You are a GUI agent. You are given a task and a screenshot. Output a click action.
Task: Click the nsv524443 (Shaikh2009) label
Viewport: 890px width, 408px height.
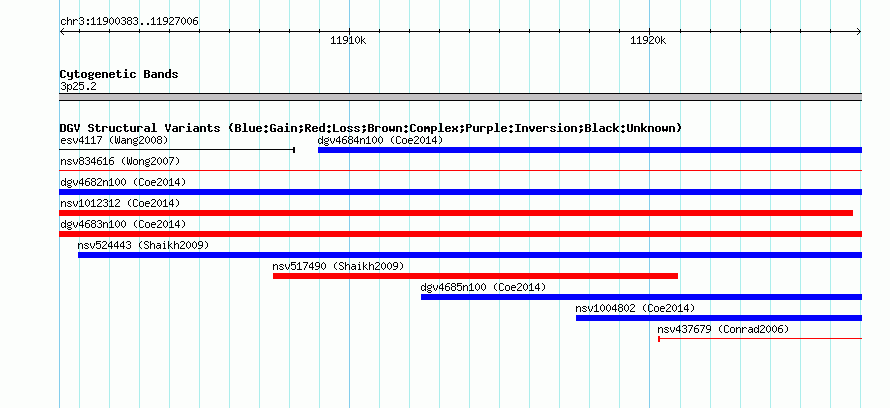point(143,245)
